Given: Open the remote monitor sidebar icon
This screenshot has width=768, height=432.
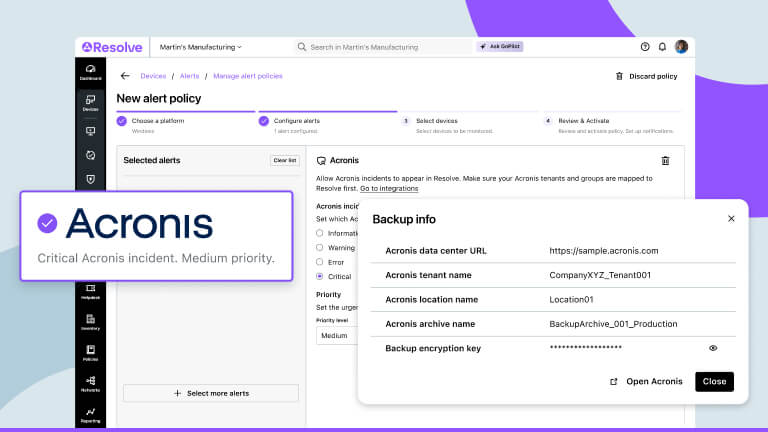Looking at the screenshot, I should pyautogui.click(x=91, y=131).
